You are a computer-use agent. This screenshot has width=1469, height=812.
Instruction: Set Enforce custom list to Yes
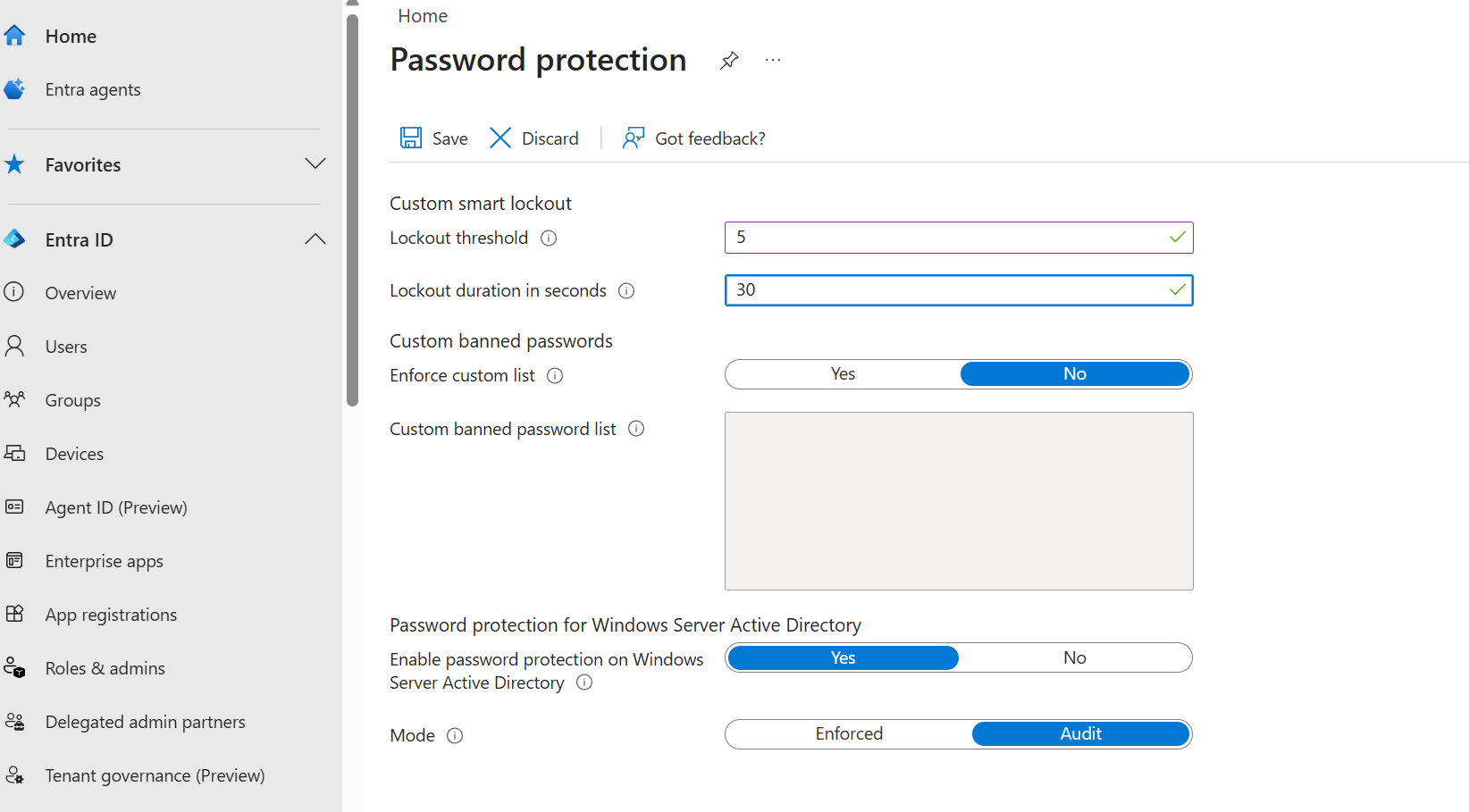tap(843, 374)
